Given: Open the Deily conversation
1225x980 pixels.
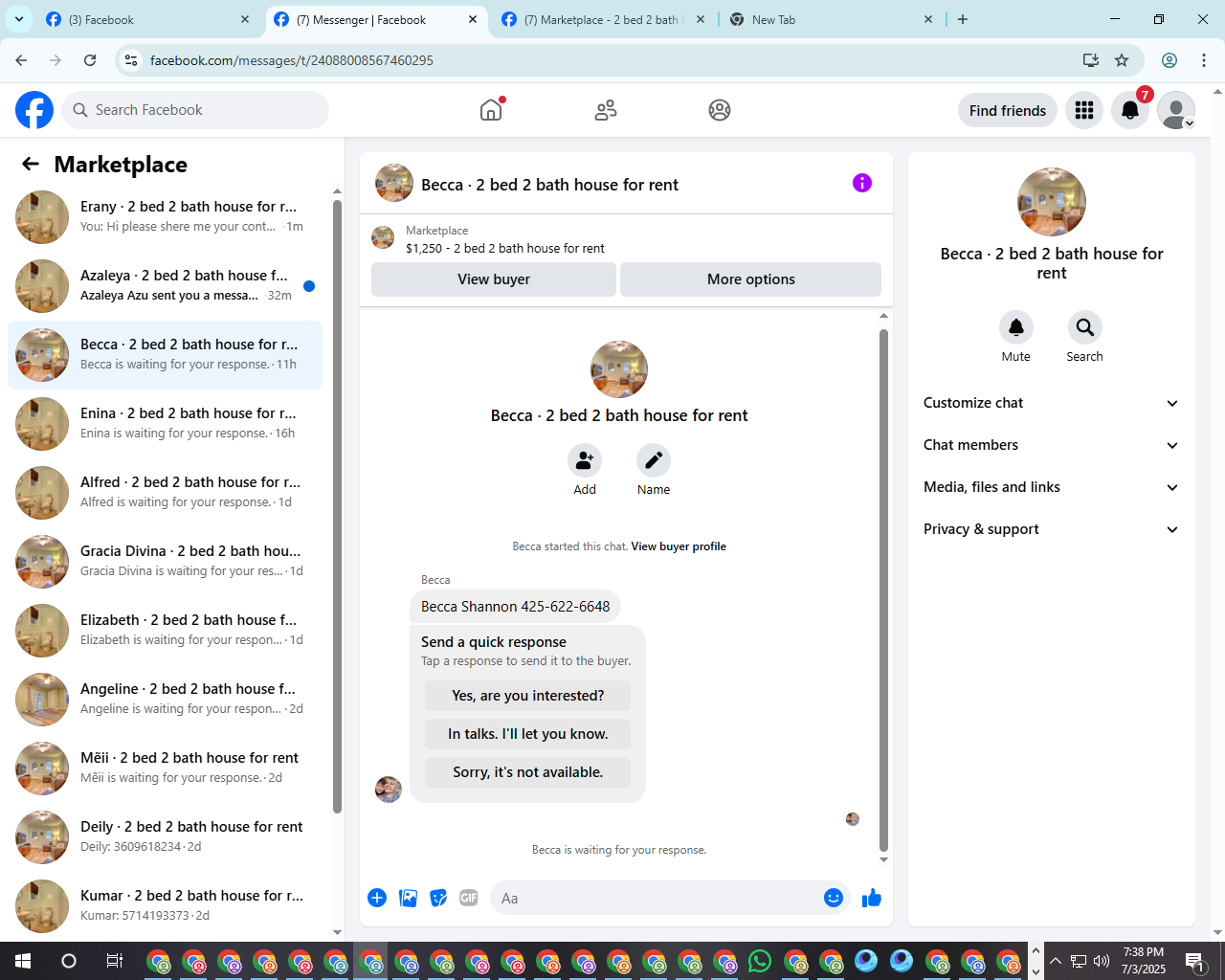Looking at the screenshot, I should pyautogui.click(x=165, y=837).
